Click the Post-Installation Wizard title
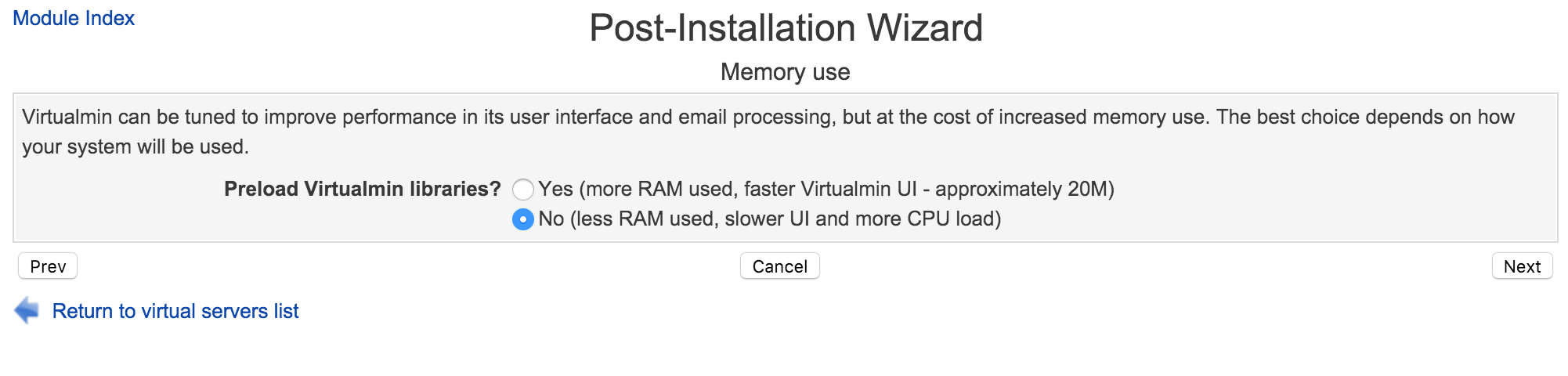 click(786, 28)
